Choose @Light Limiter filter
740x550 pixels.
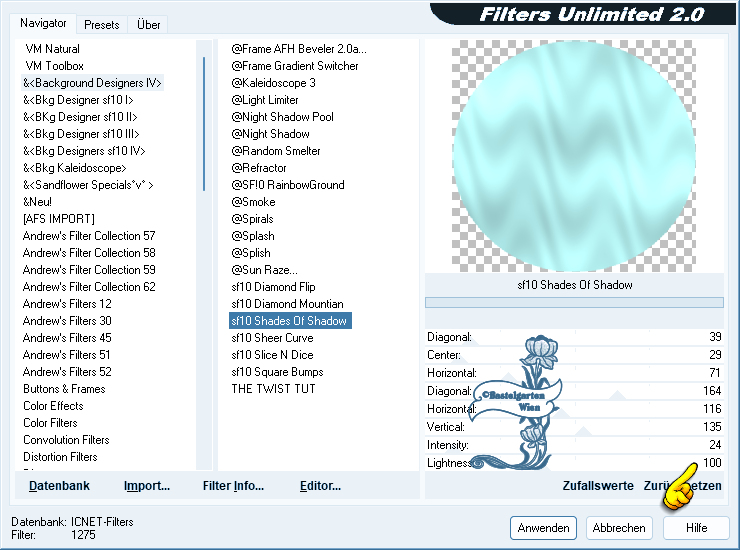point(265,100)
